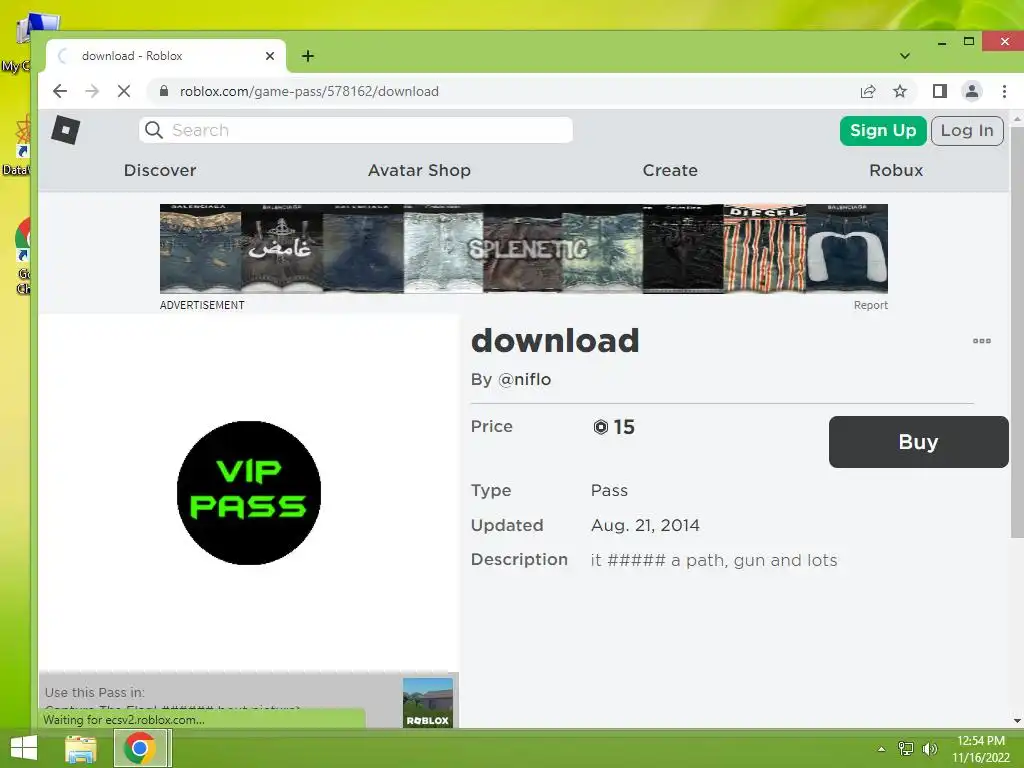Click the volume speaker tray icon
The image size is (1024, 768).
coord(929,749)
